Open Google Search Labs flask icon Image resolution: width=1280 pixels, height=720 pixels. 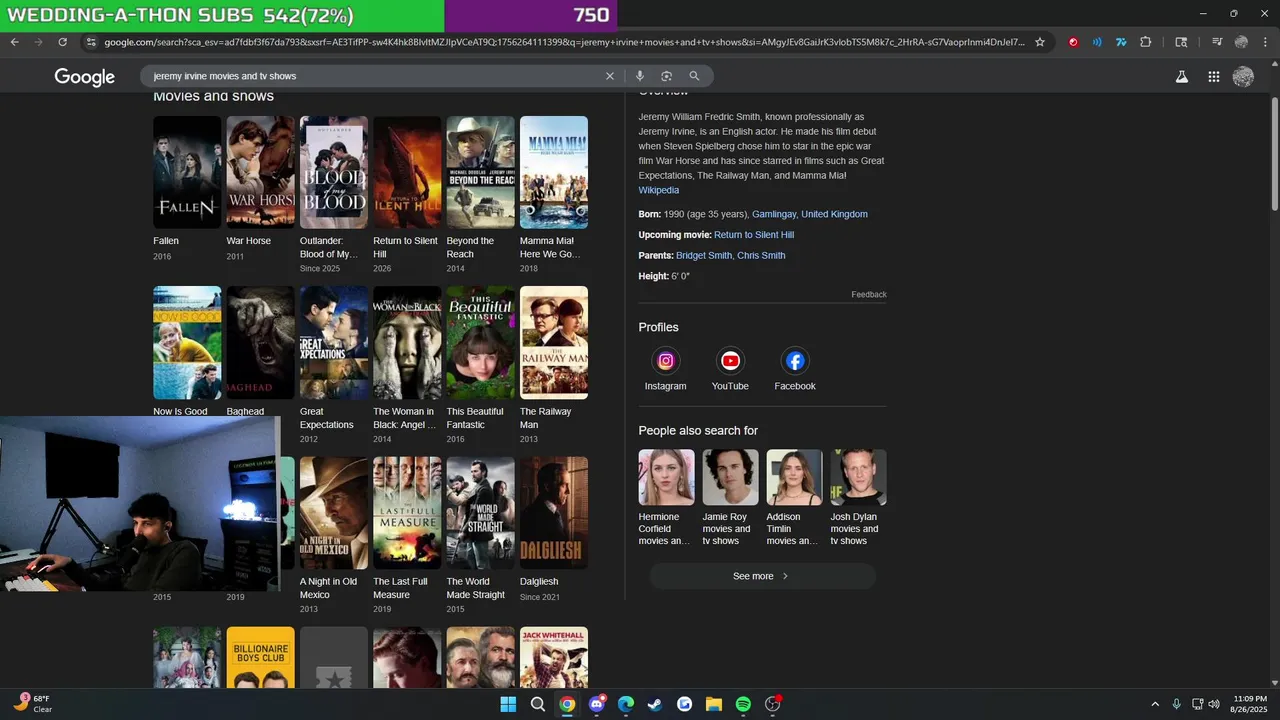tap(1181, 76)
